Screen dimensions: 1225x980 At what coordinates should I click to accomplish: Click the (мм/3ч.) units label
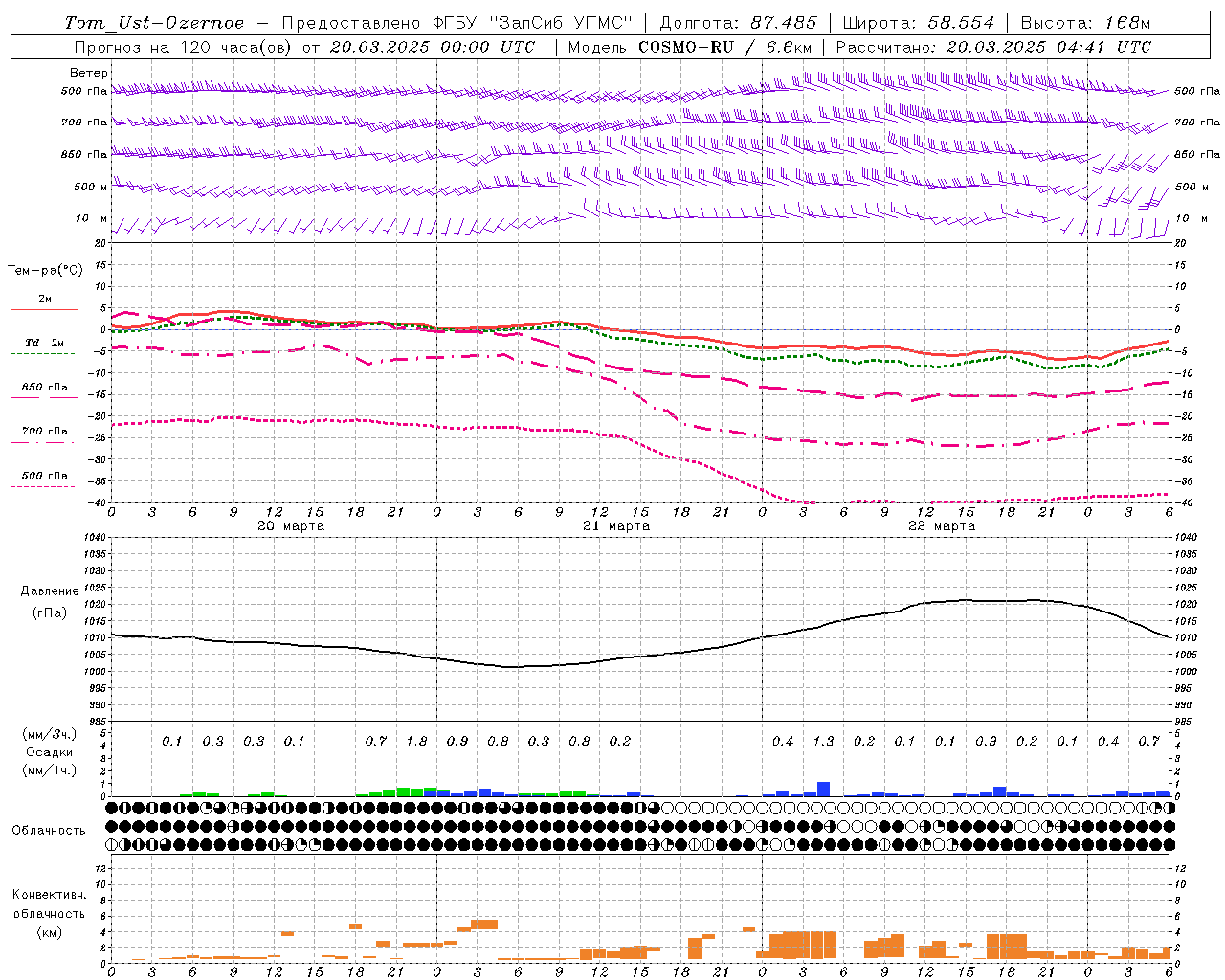click(50, 734)
